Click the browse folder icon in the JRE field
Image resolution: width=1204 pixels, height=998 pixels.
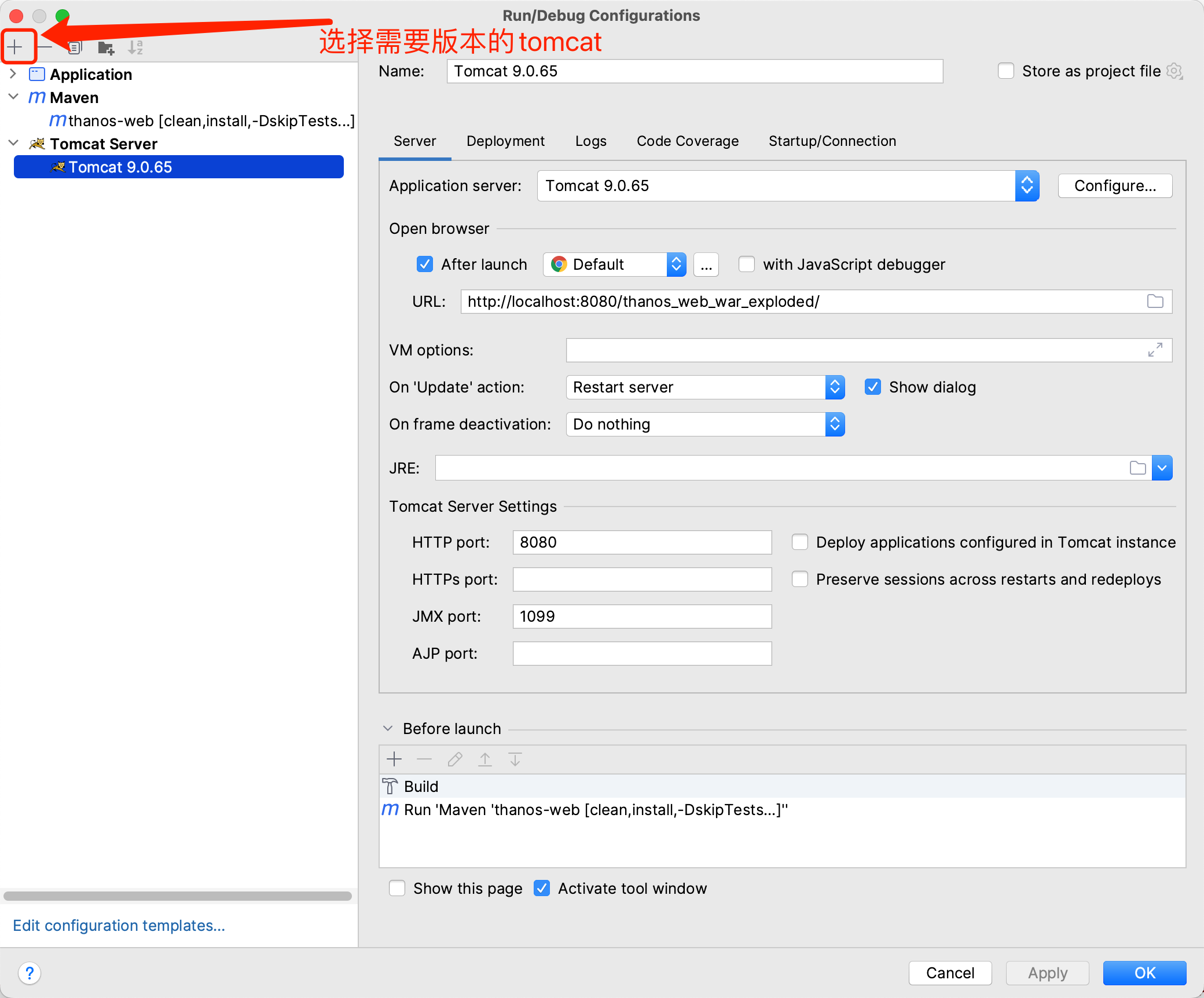1137,468
